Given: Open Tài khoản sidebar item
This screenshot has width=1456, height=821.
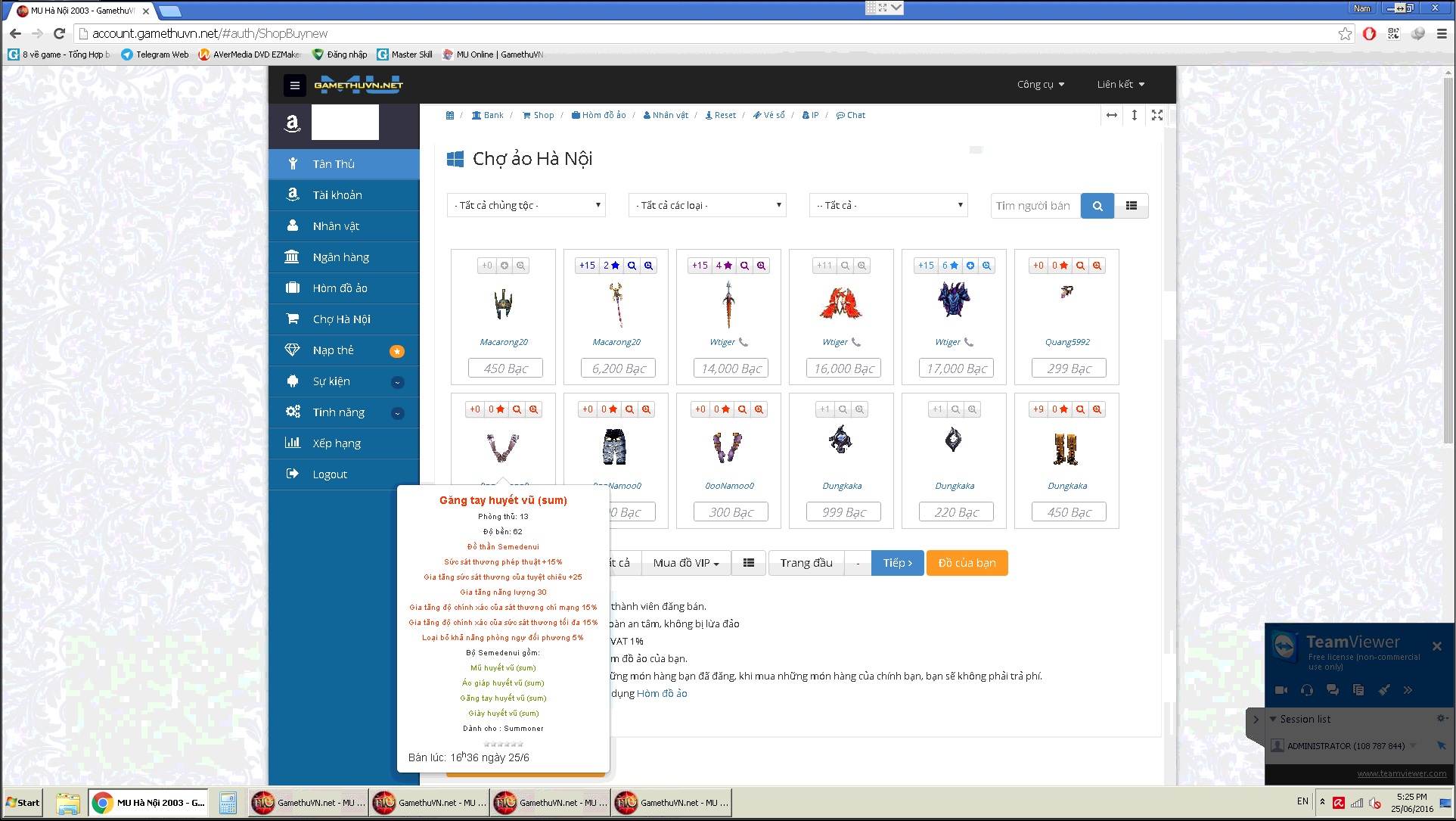Looking at the screenshot, I should click(344, 195).
